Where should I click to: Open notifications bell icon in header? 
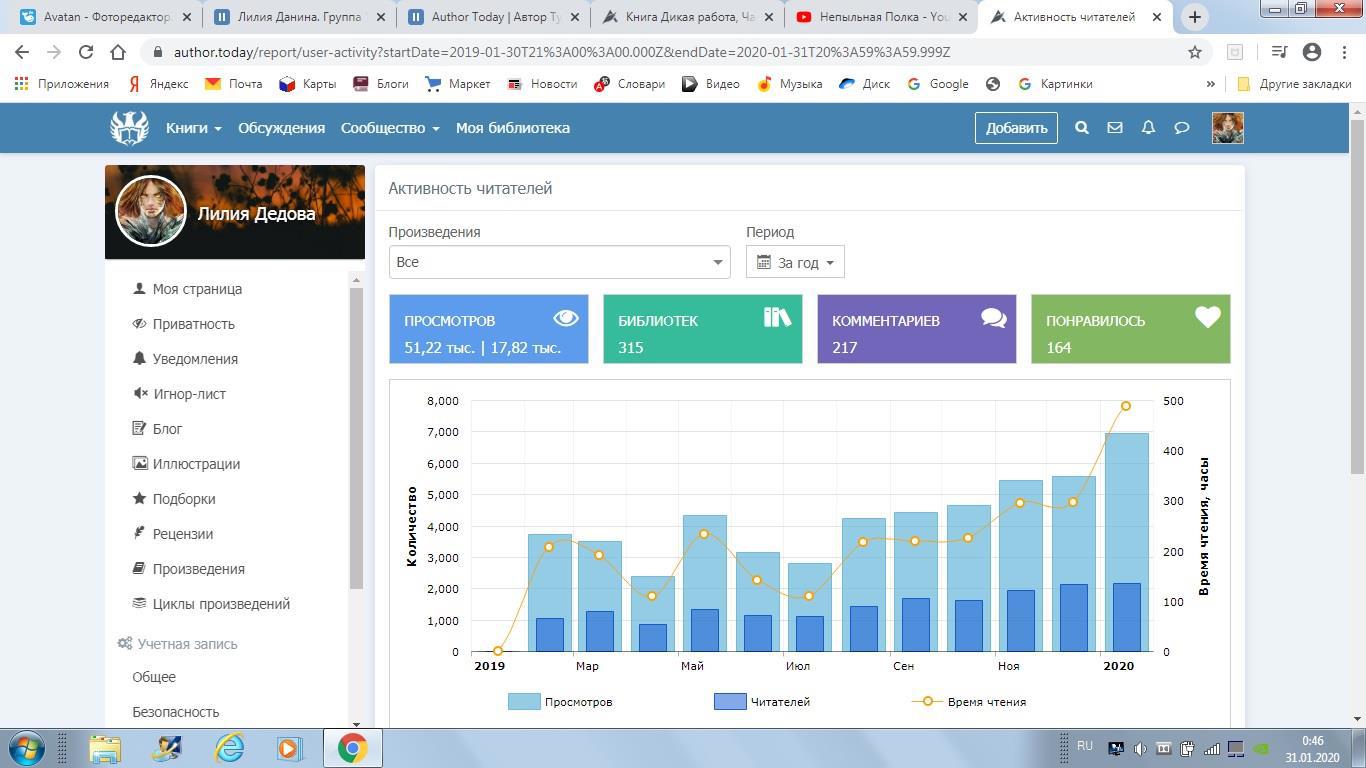click(1148, 128)
